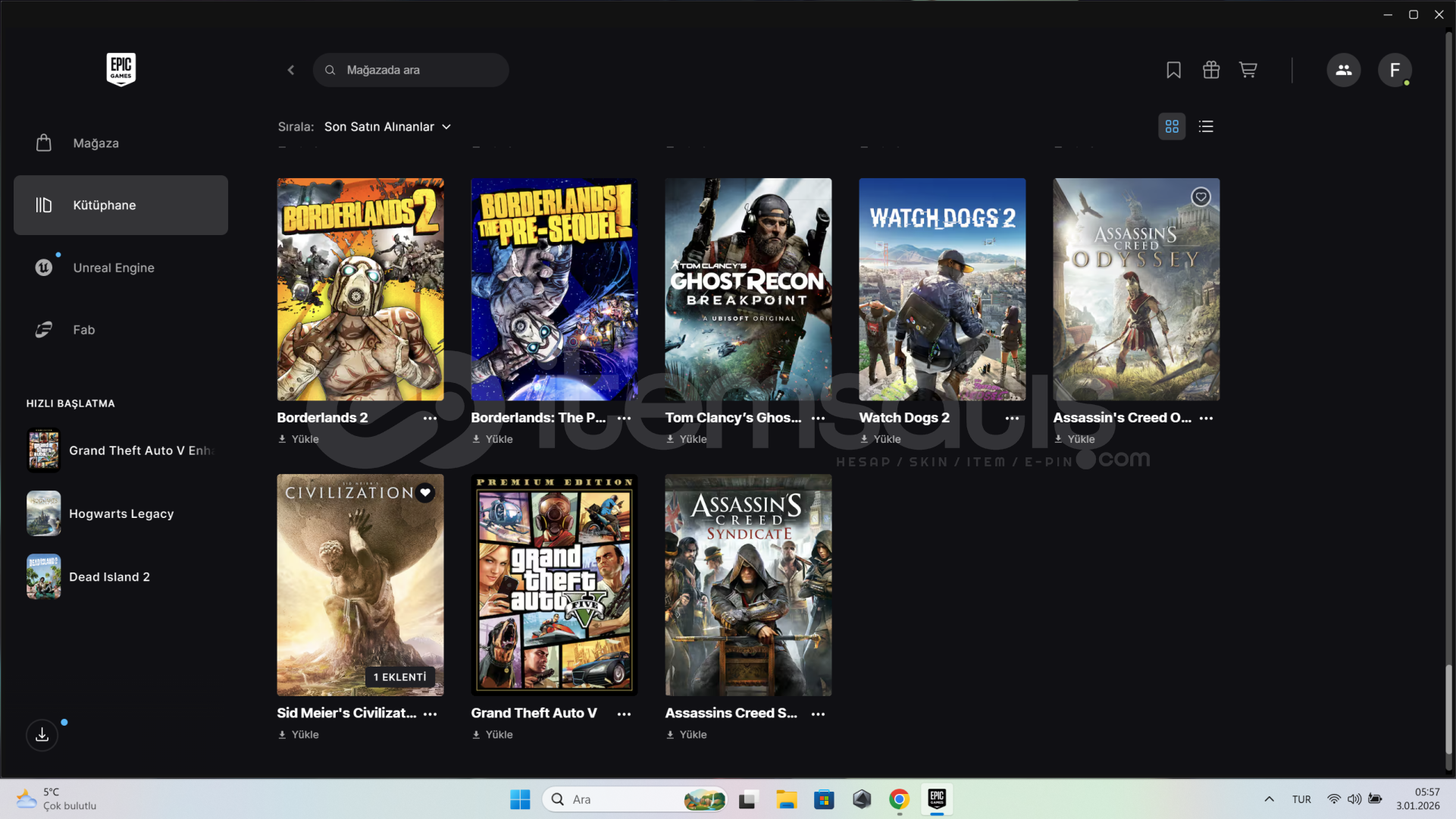Launch Hogwarts Legacy from quick launch
Screen dimensions: 1456x819
pyautogui.click(x=121, y=513)
